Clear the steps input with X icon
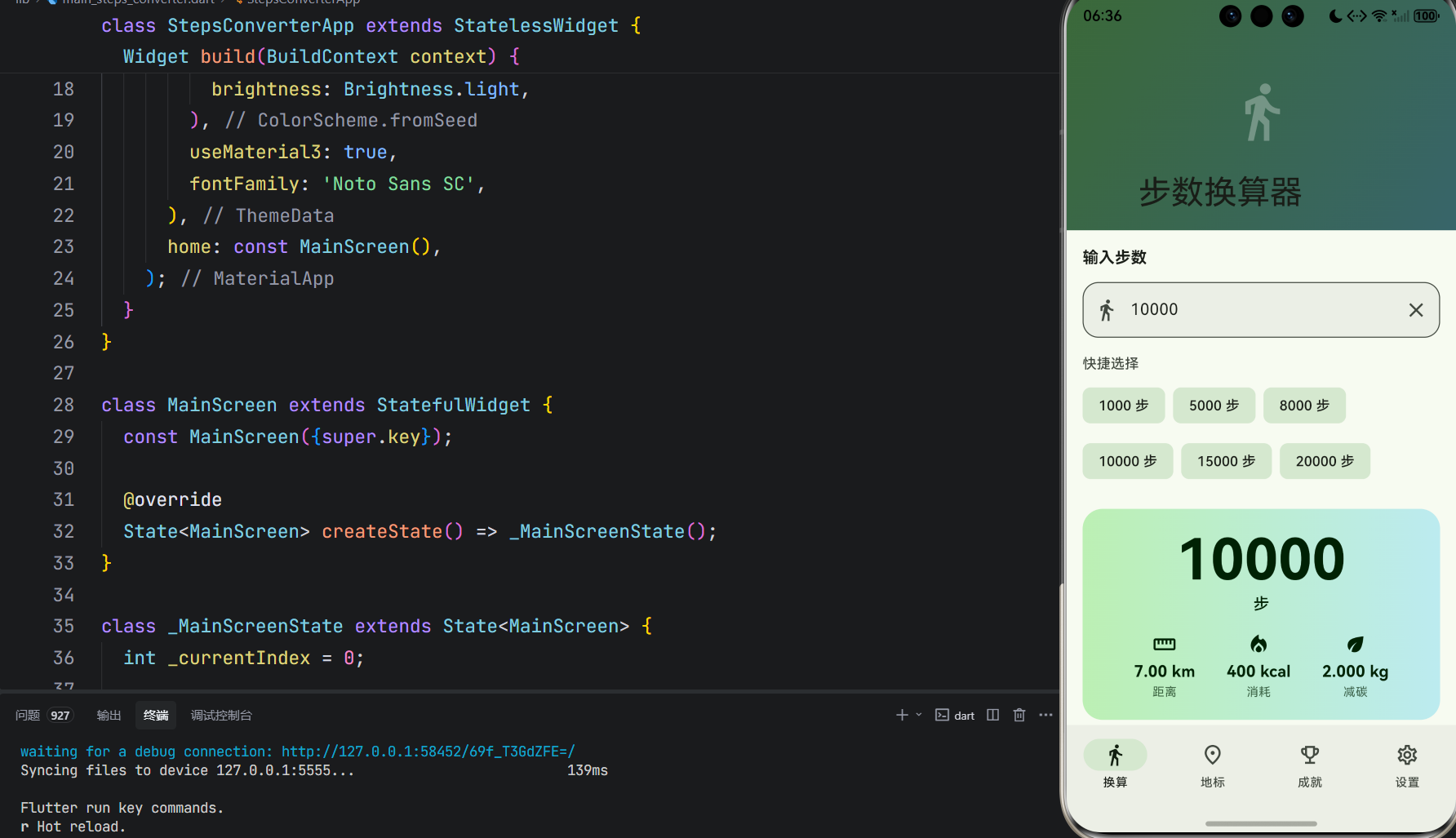Viewport: 1456px width, 838px height. (x=1416, y=310)
